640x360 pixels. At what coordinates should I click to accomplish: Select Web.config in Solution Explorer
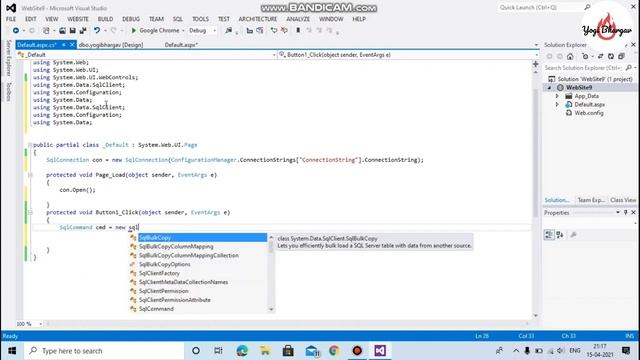589,113
